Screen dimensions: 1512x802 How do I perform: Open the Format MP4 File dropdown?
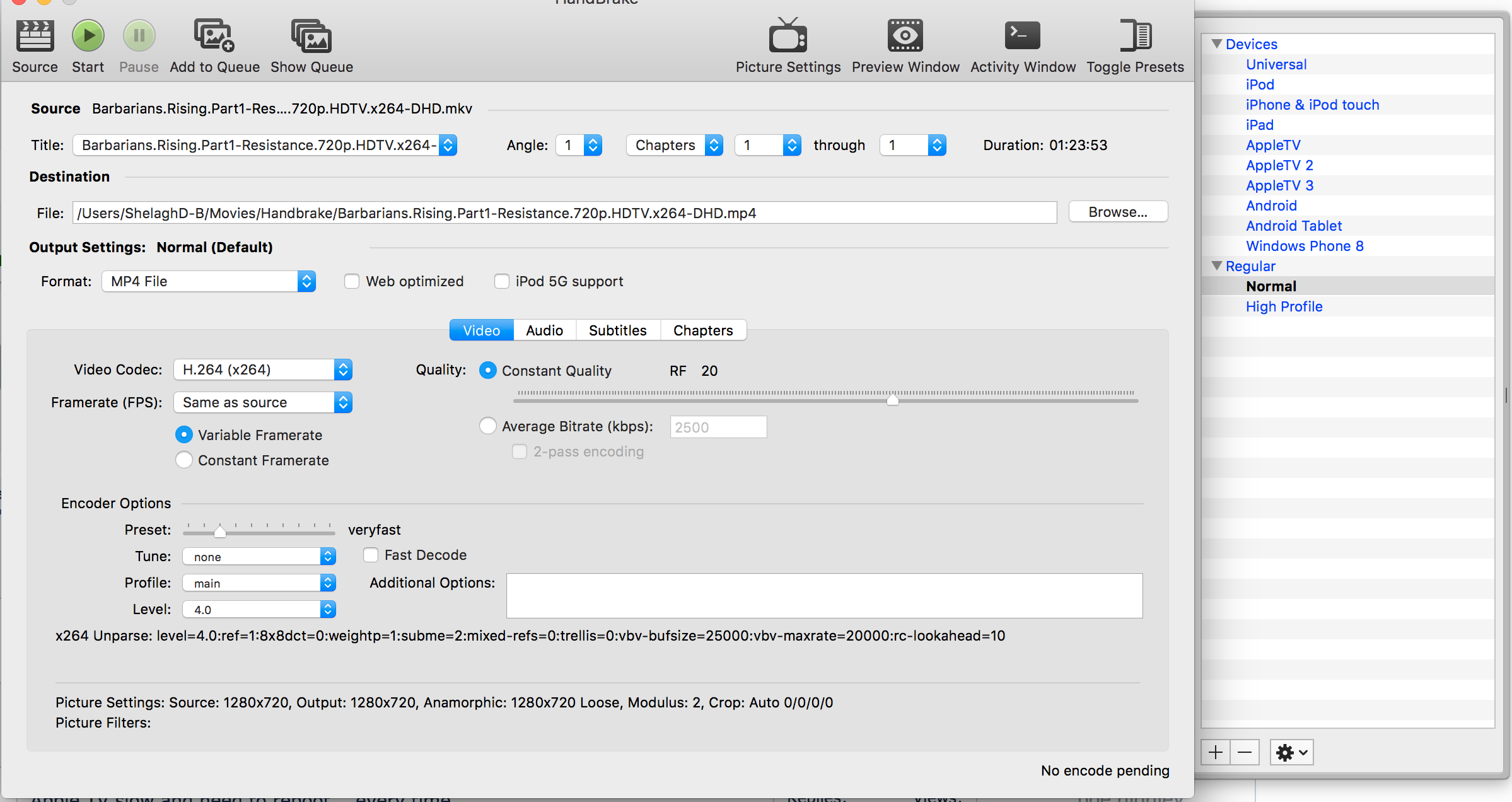coord(208,281)
